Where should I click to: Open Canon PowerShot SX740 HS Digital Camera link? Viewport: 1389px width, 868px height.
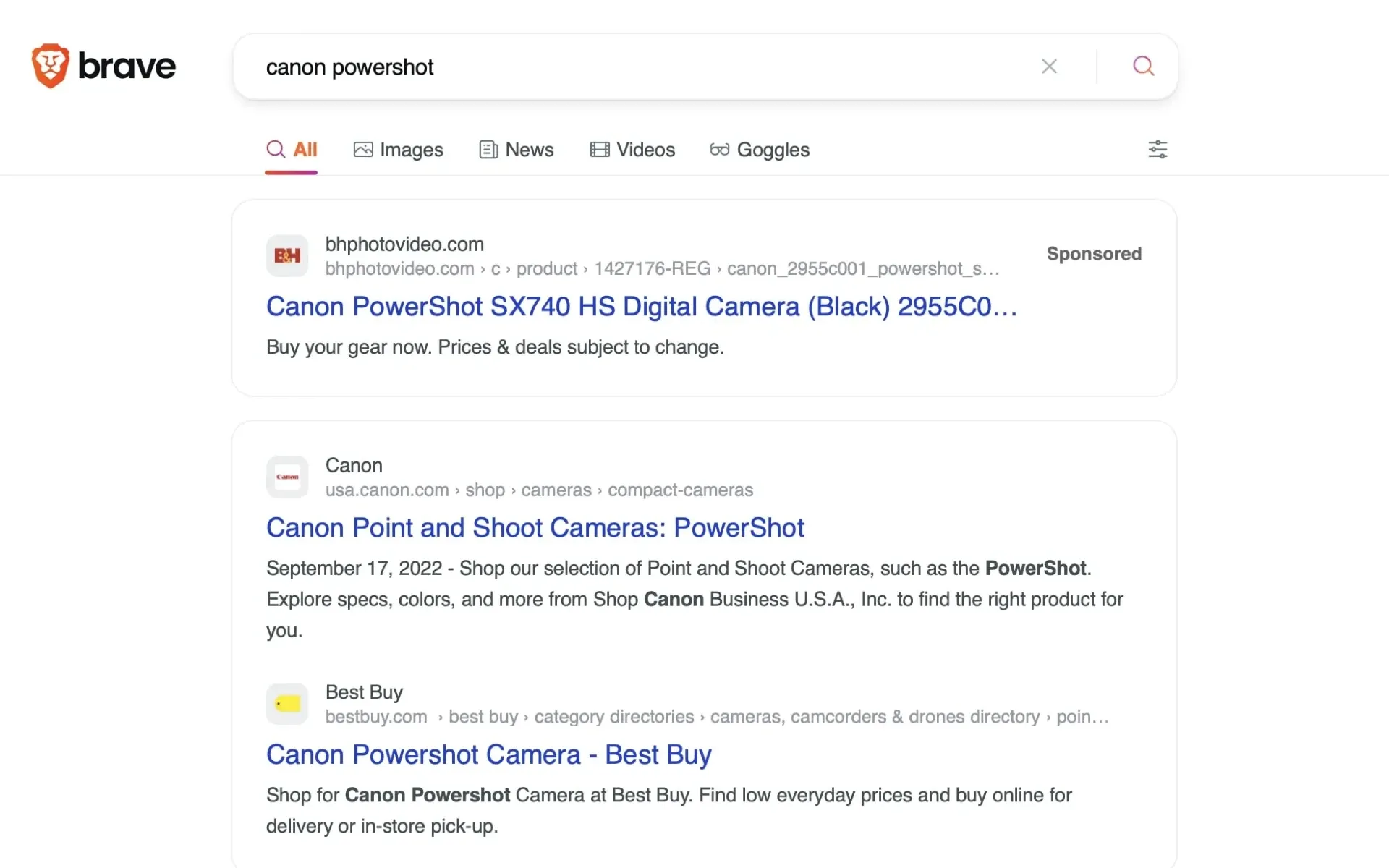pos(642,307)
